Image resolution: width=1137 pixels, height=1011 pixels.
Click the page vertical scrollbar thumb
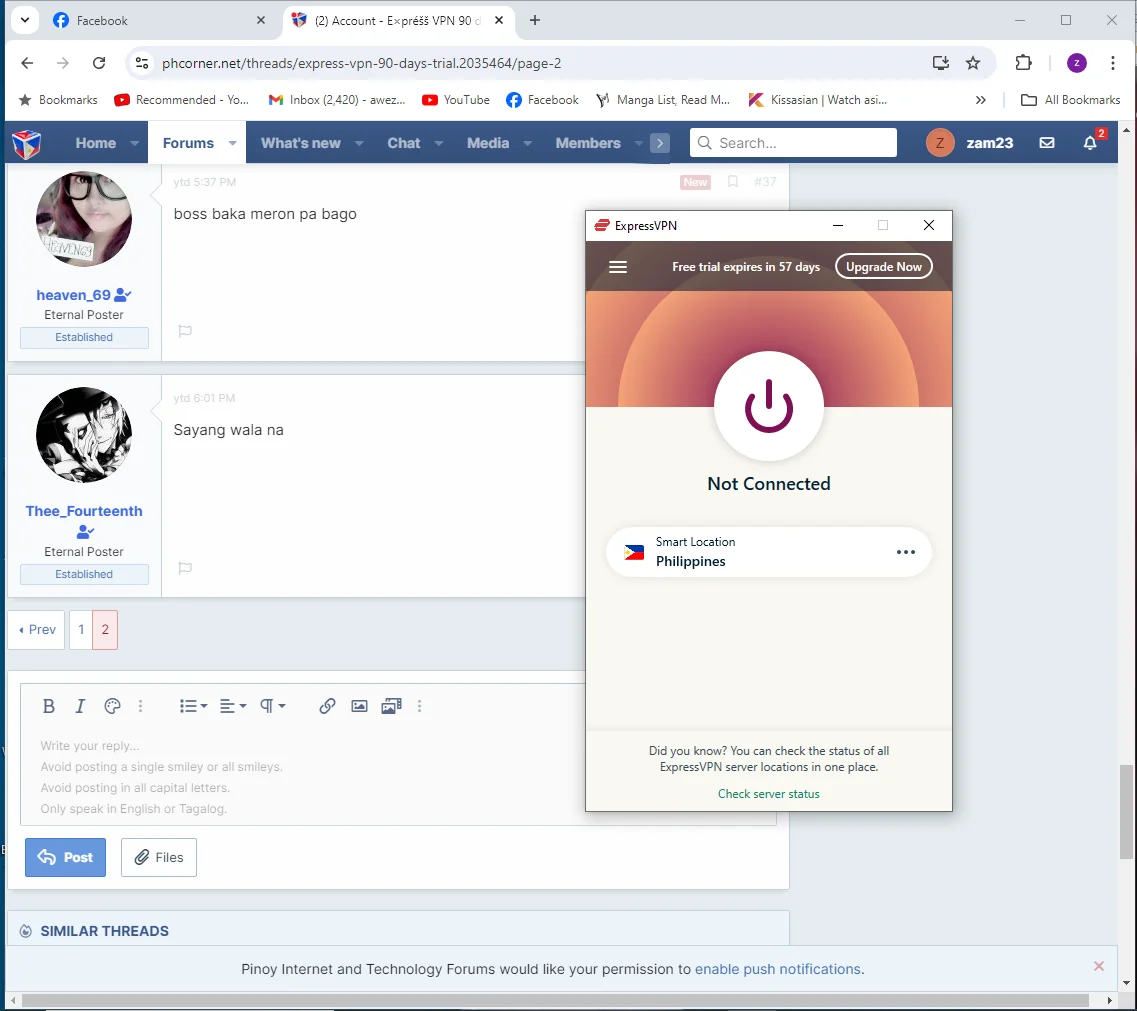[x=1126, y=812]
